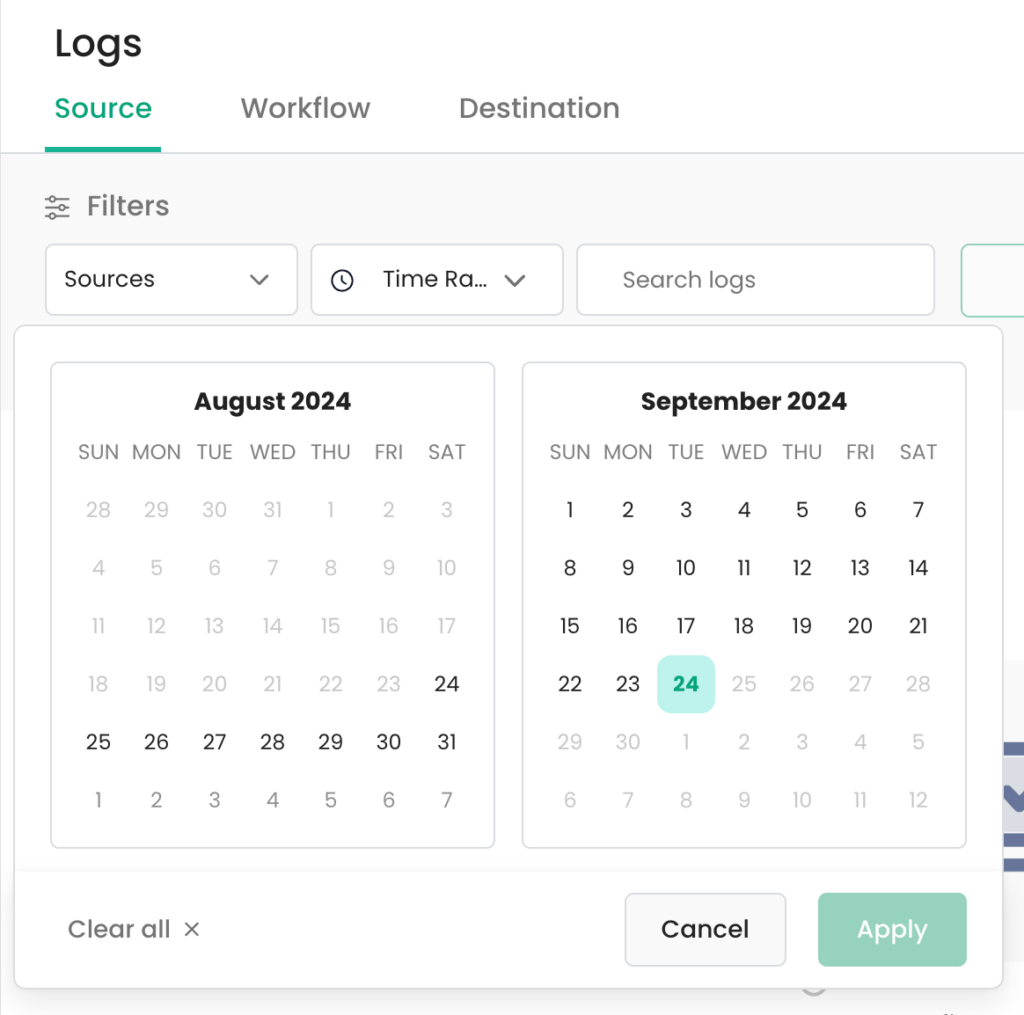Viewport: 1024px width, 1015px height.
Task: Click the Cancel button
Action: [705, 929]
